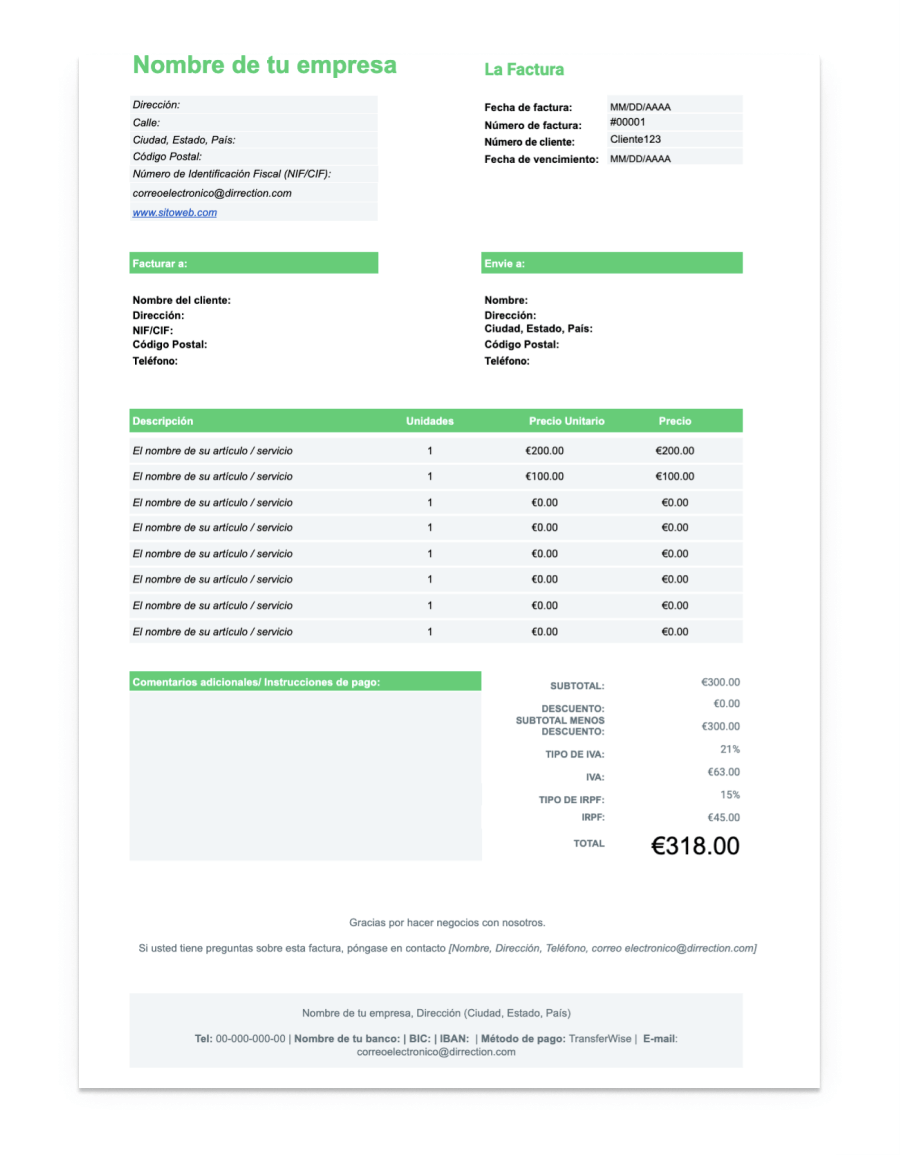Select the 15% IRPF rate value
Screen dimensions: 900x1155
729,795
